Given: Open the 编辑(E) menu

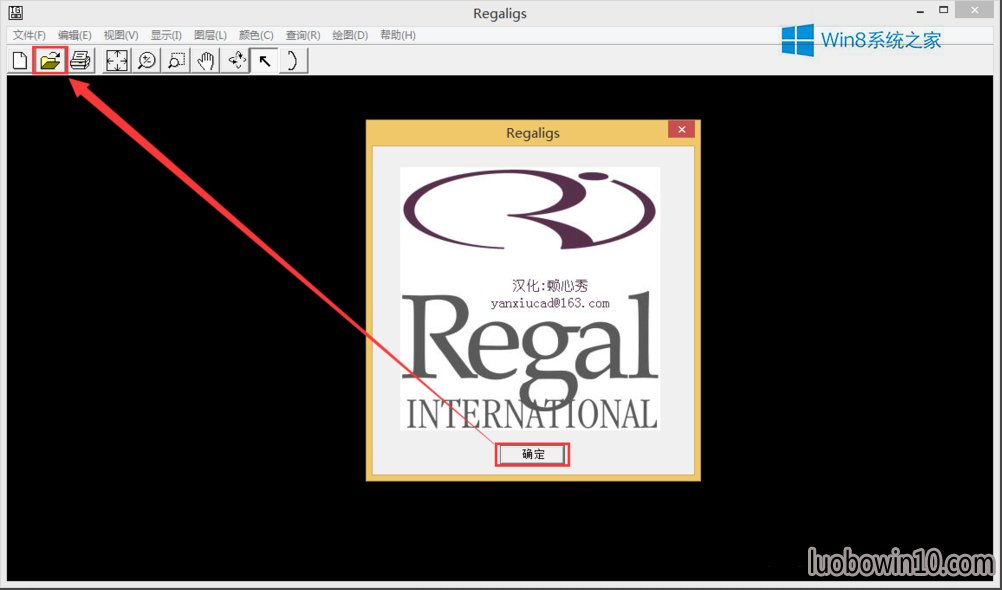Looking at the screenshot, I should pos(75,35).
